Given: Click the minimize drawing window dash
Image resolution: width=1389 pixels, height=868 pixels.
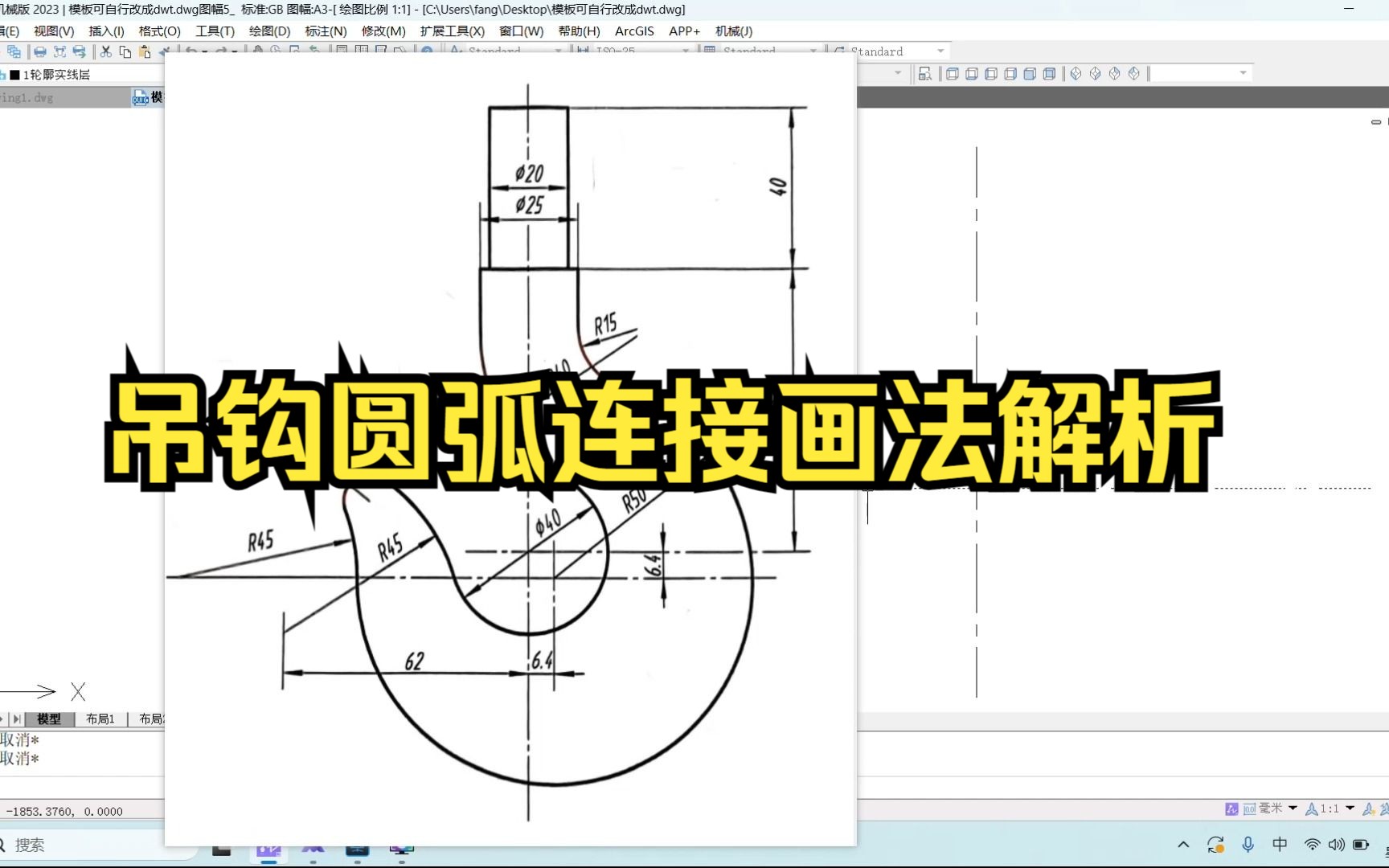Looking at the screenshot, I should pyautogui.click(x=1375, y=122).
